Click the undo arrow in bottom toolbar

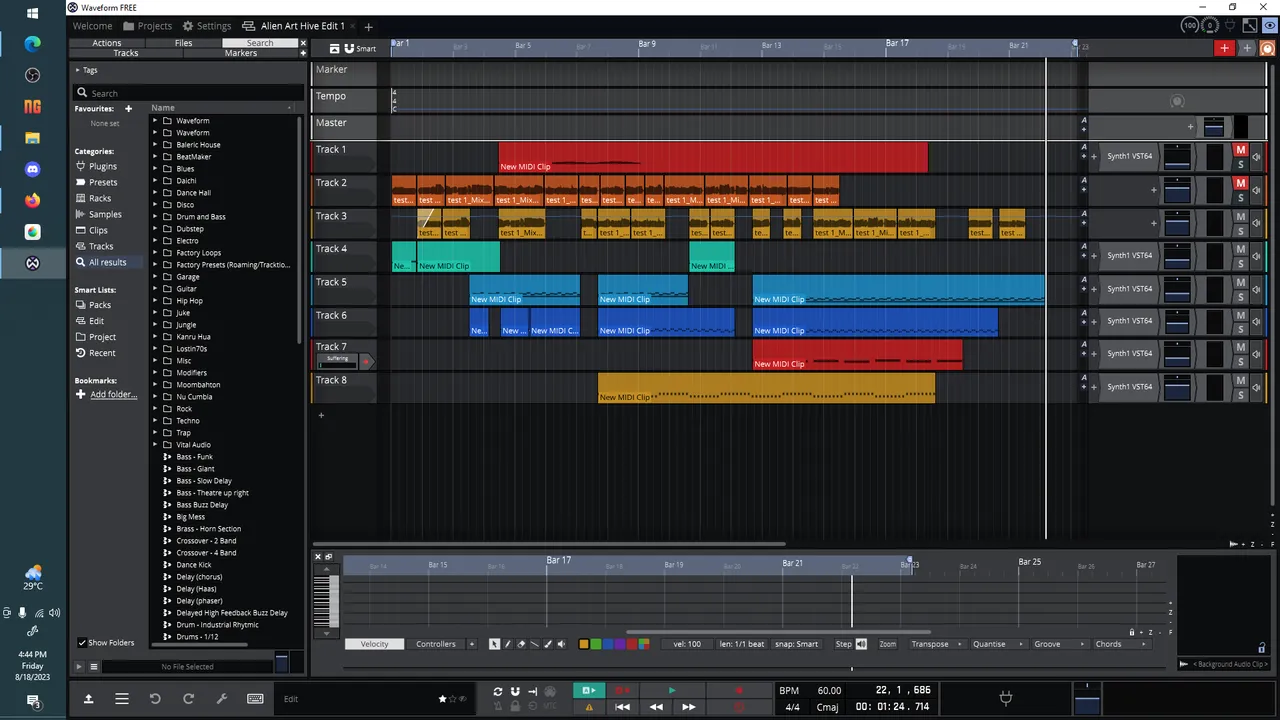tap(155, 699)
